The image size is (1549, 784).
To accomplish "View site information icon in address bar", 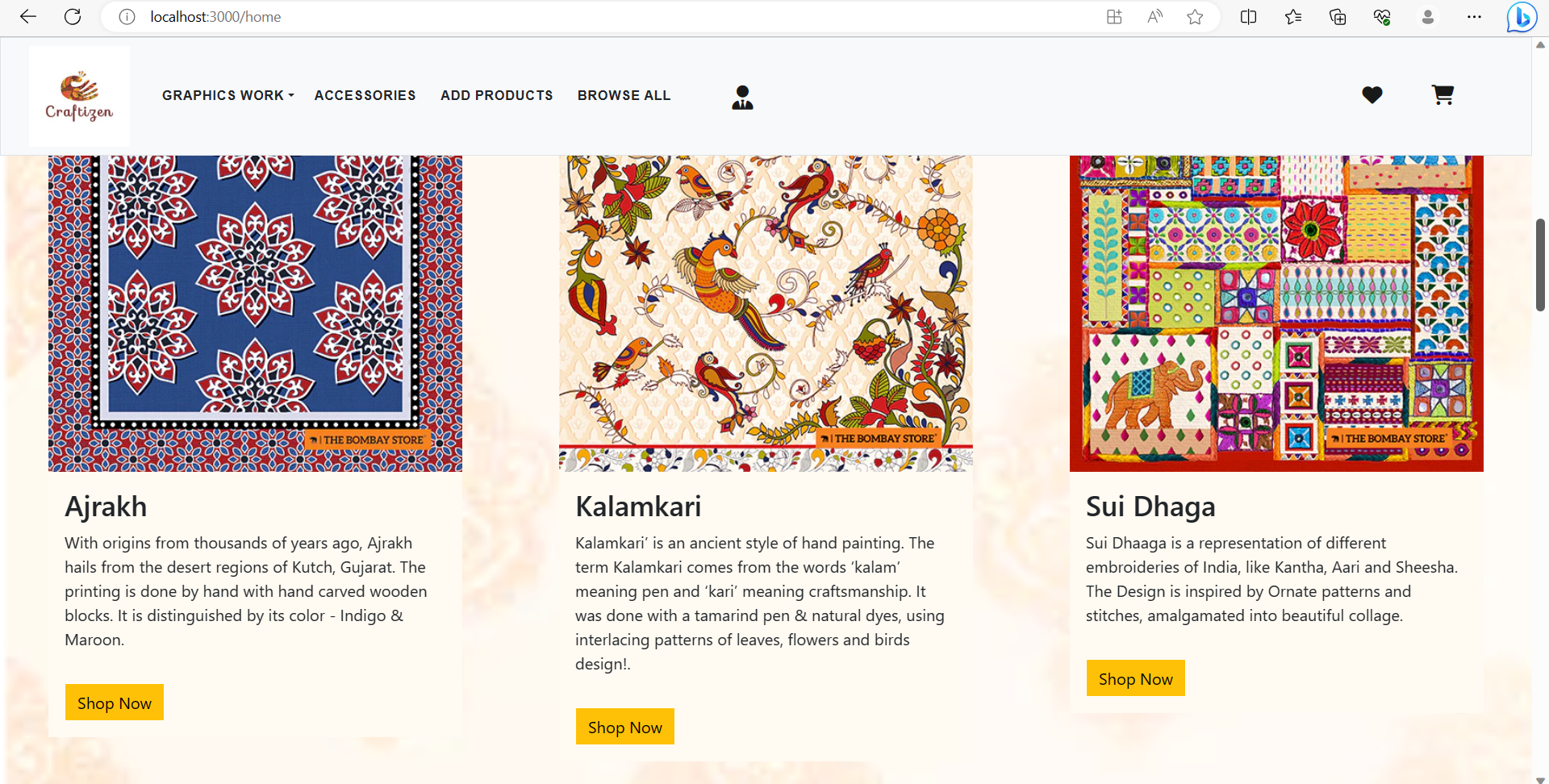I will pos(127,17).
